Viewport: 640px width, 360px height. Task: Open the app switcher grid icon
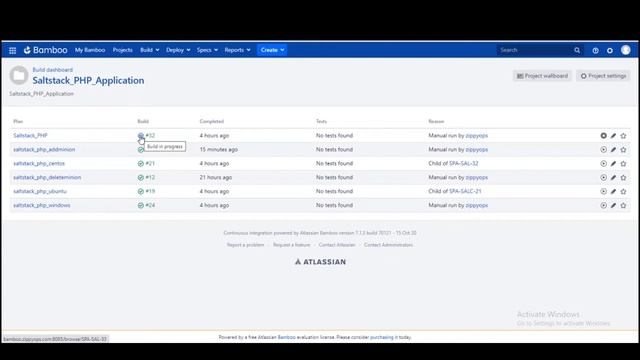[13, 50]
